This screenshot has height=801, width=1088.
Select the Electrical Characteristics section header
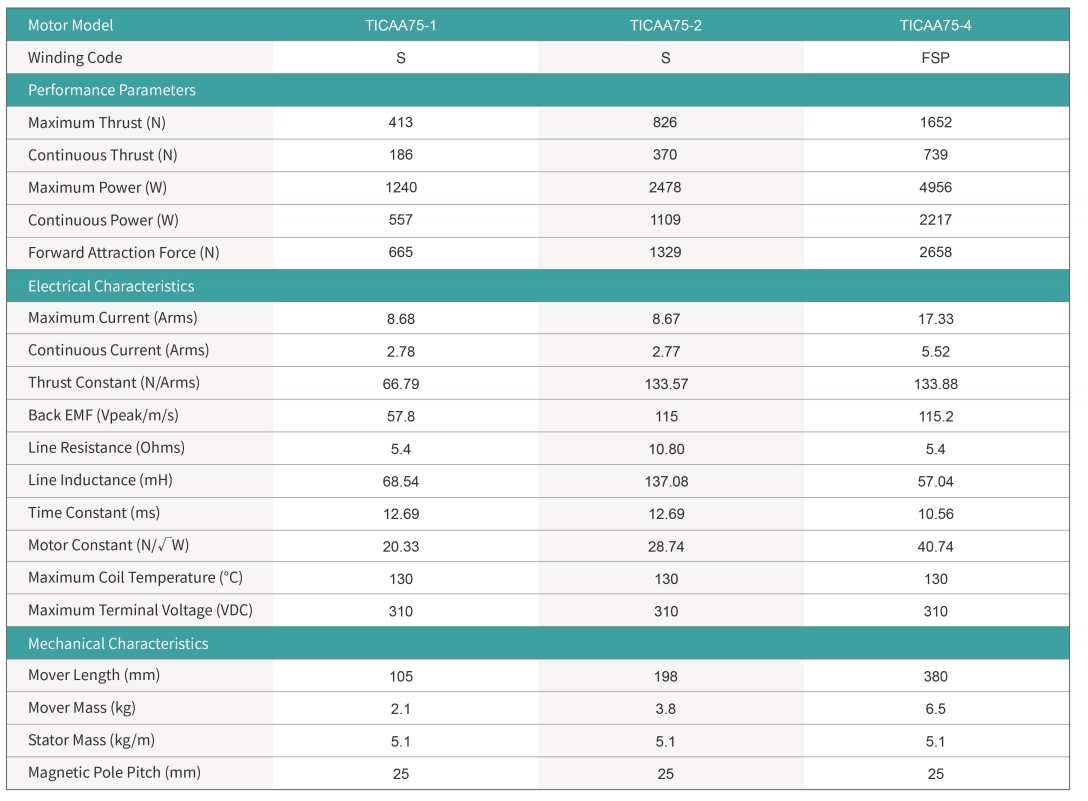[x=111, y=286]
